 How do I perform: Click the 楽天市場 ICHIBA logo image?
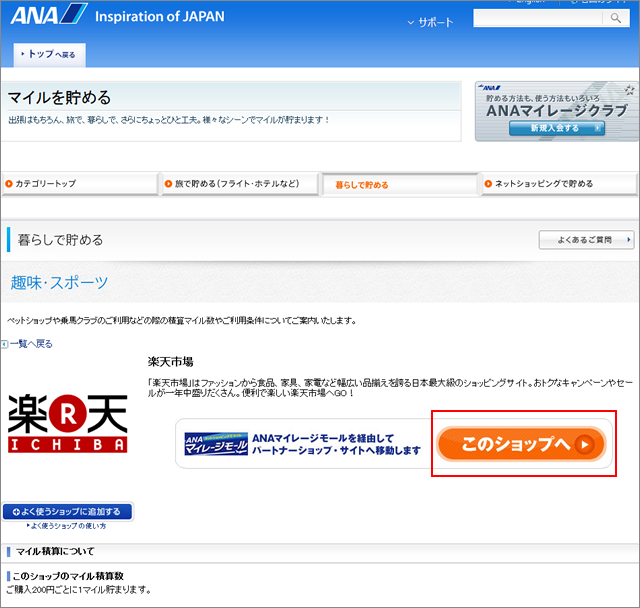(x=67, y=423)
